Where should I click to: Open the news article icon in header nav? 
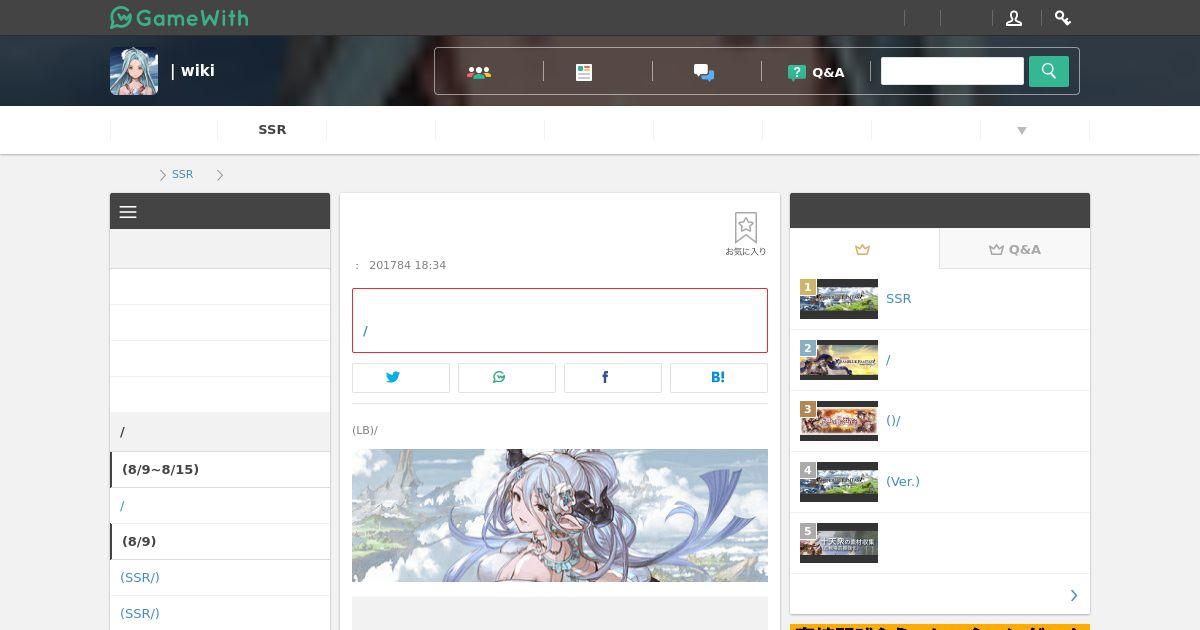(584, 72)
